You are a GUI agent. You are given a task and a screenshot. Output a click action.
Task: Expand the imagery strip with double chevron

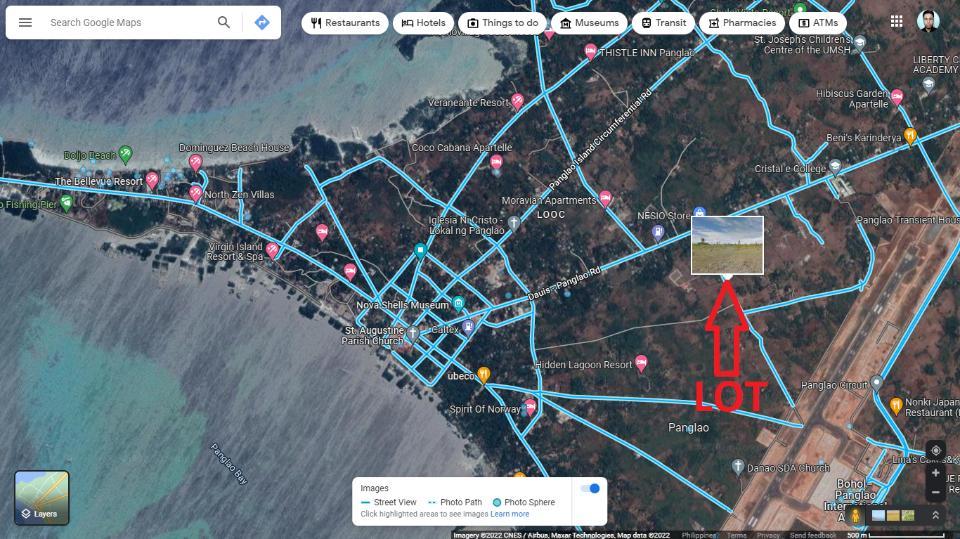[935, 515]
